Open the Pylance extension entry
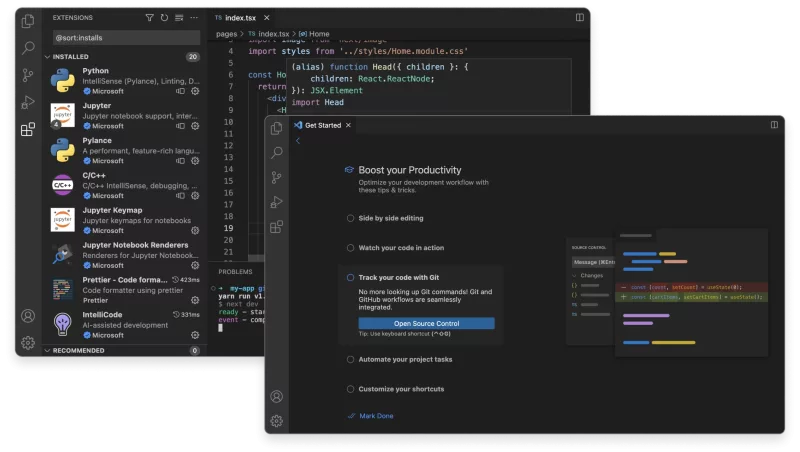Screen dimensions: 800x452 tap(125, 150)
